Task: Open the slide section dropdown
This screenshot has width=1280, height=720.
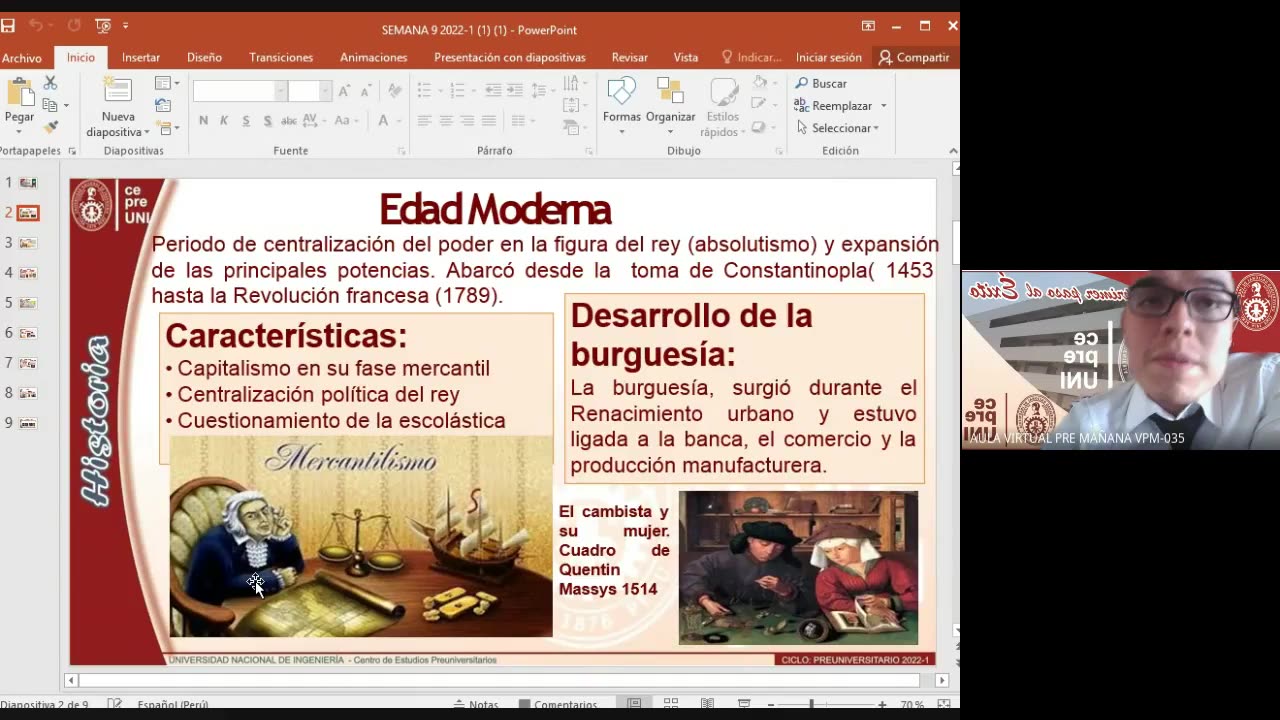Action: 167,128
